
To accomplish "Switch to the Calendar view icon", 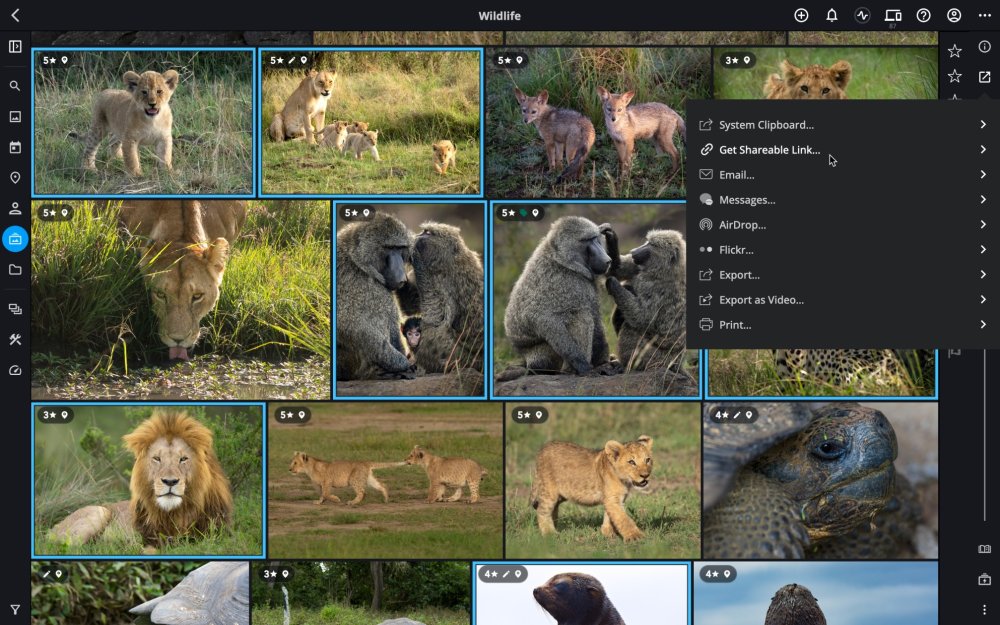I will (x=15, y=147).
